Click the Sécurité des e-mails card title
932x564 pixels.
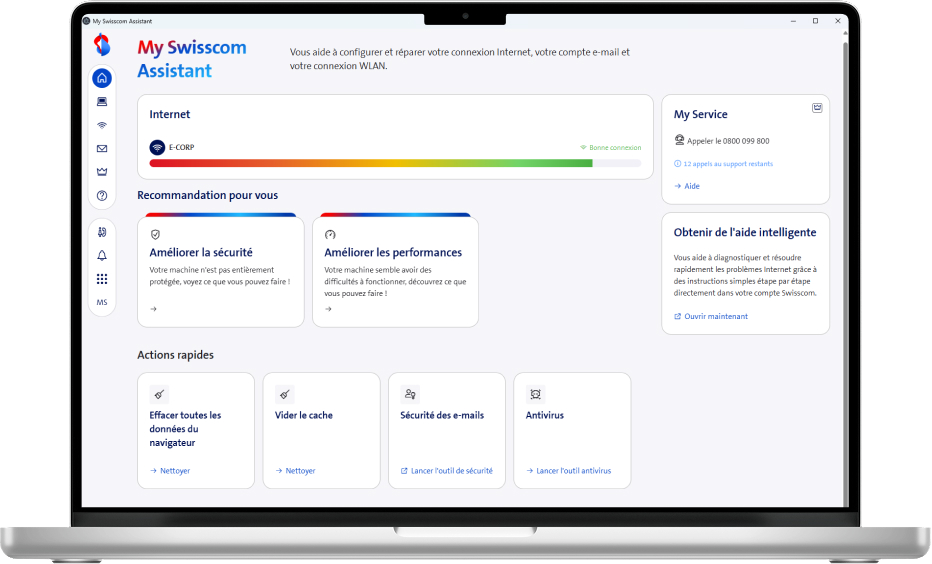coord(442,415)
